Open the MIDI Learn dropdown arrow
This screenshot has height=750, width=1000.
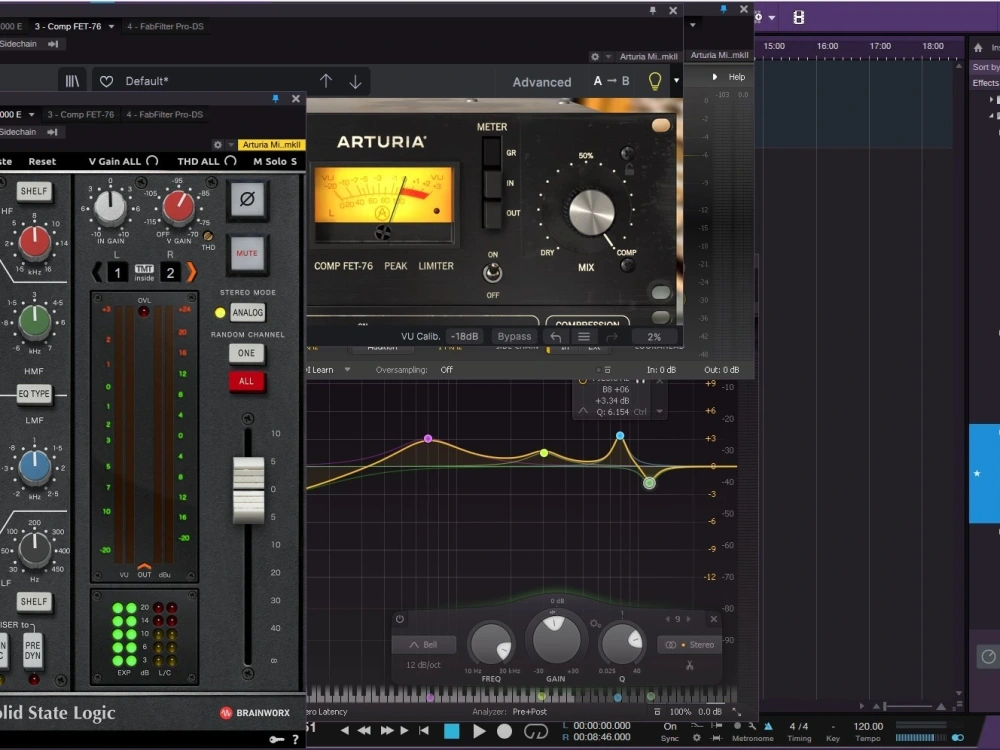348,370
